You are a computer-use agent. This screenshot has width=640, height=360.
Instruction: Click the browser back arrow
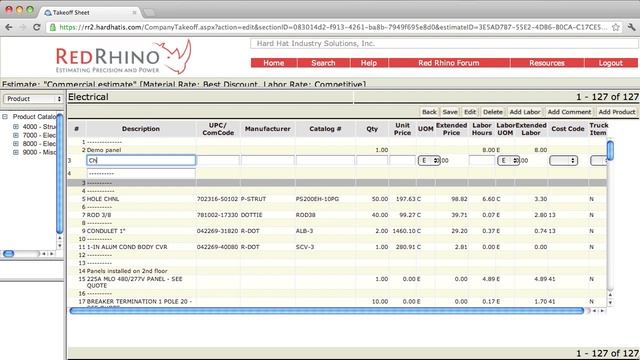click(9, 27)
